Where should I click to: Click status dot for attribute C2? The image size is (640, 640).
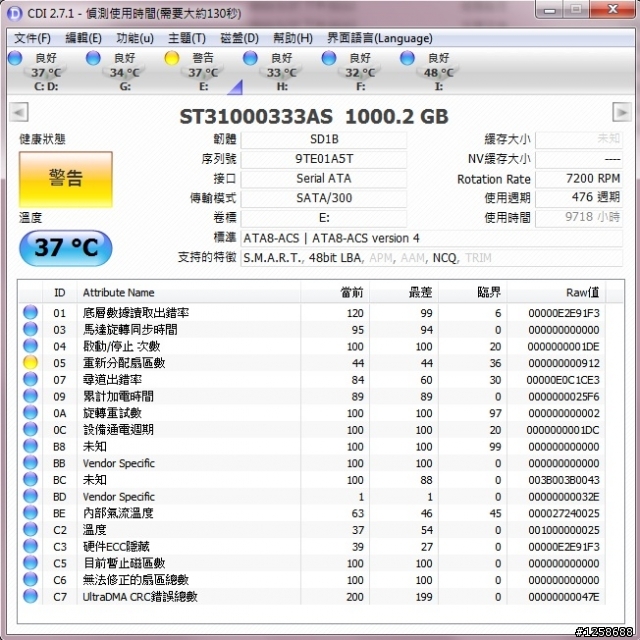pos(30,529)
